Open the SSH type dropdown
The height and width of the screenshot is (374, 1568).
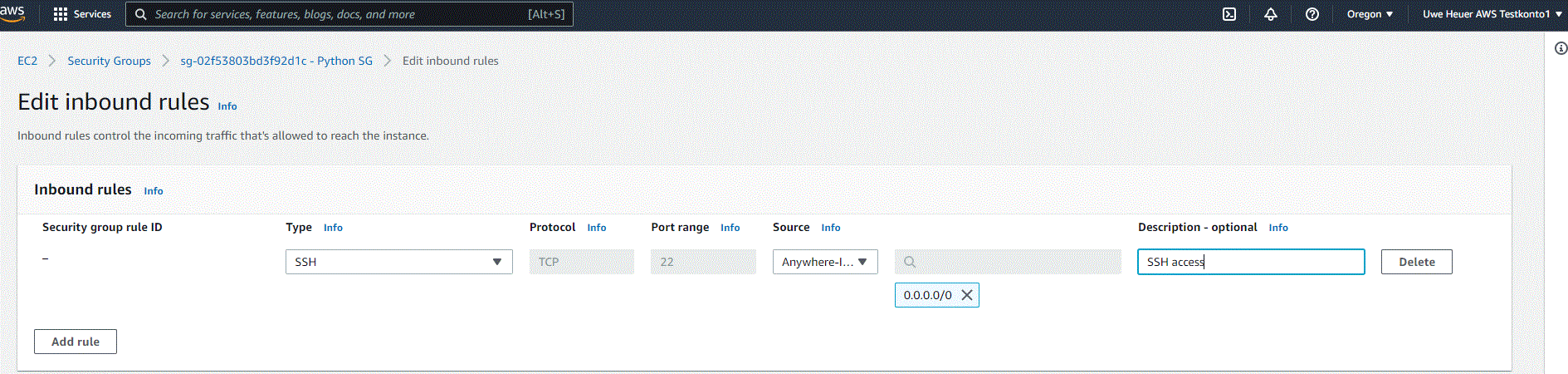click(398, 262)
